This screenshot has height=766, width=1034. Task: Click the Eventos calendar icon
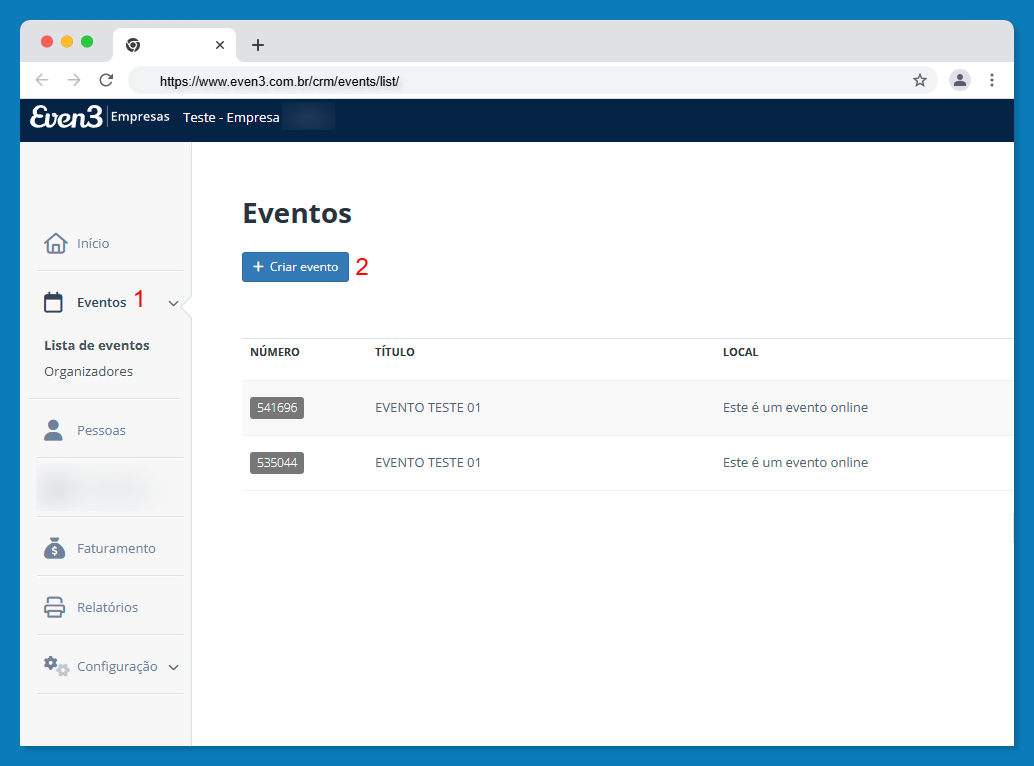[x=54, y=302]
